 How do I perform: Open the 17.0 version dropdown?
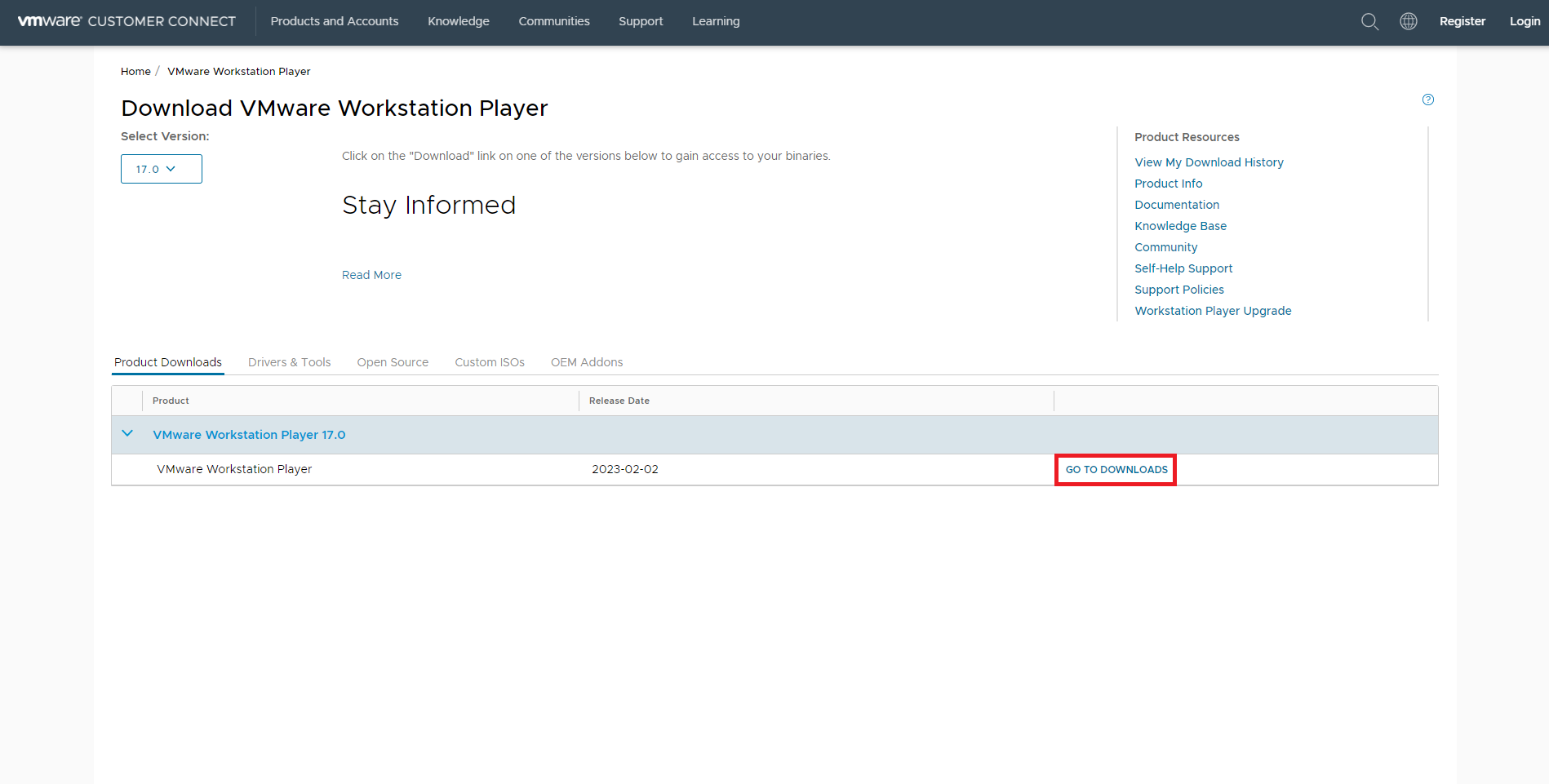pyautogui.click(x=162, y=169)
